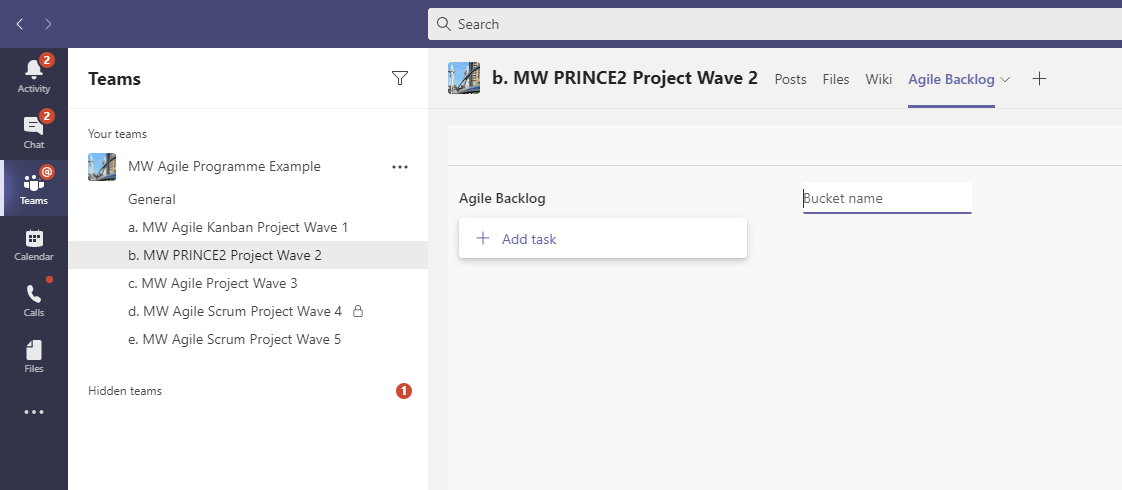
Task: Open the Calls icon in sidebar
Action: [x=34, y=300]
